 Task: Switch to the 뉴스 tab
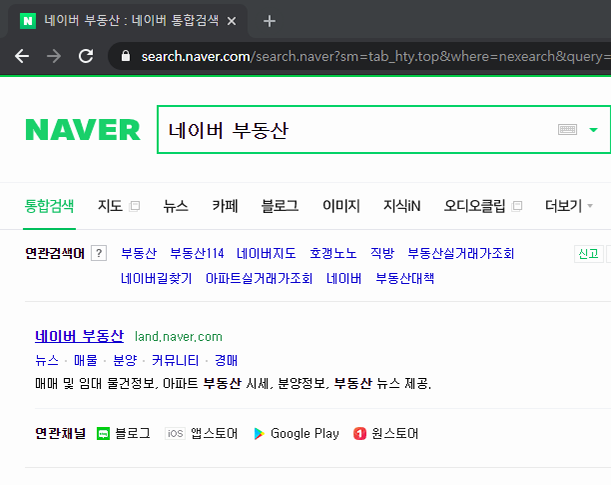point(176,206)
